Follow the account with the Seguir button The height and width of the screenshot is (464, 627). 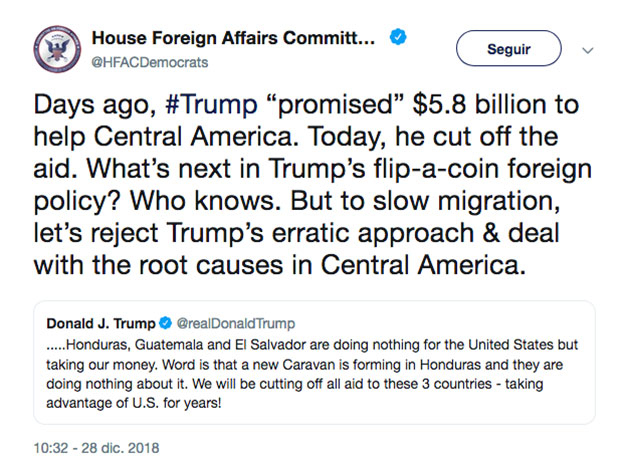(509, 48)
